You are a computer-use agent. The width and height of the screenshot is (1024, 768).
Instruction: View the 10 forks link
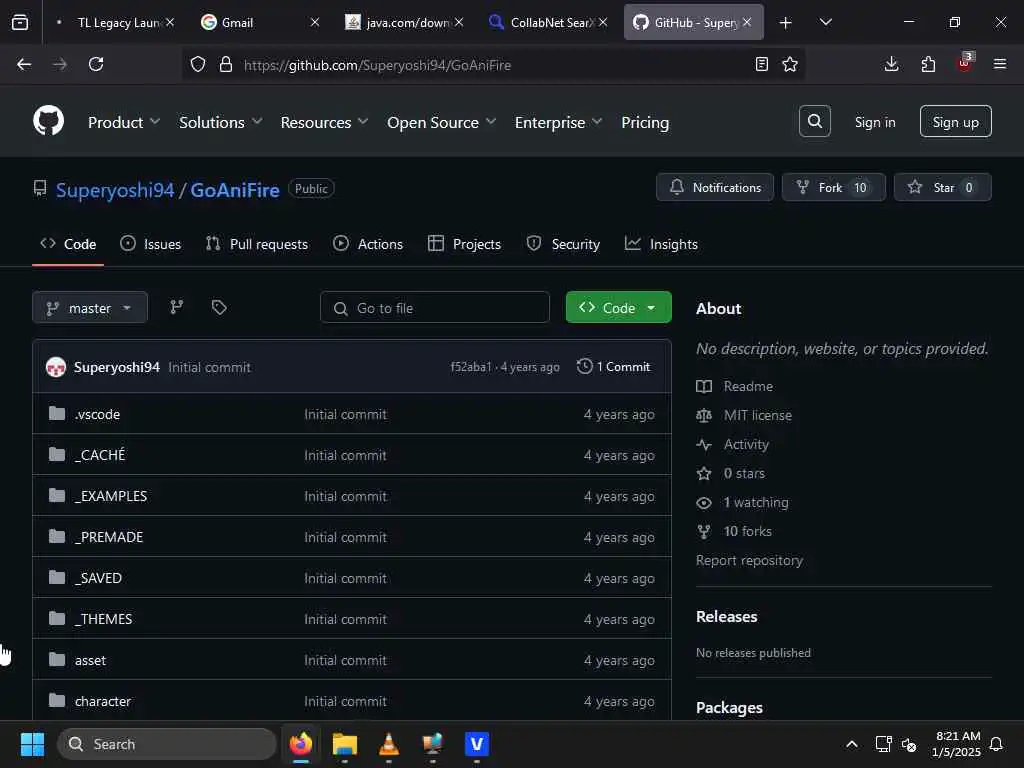747,532
